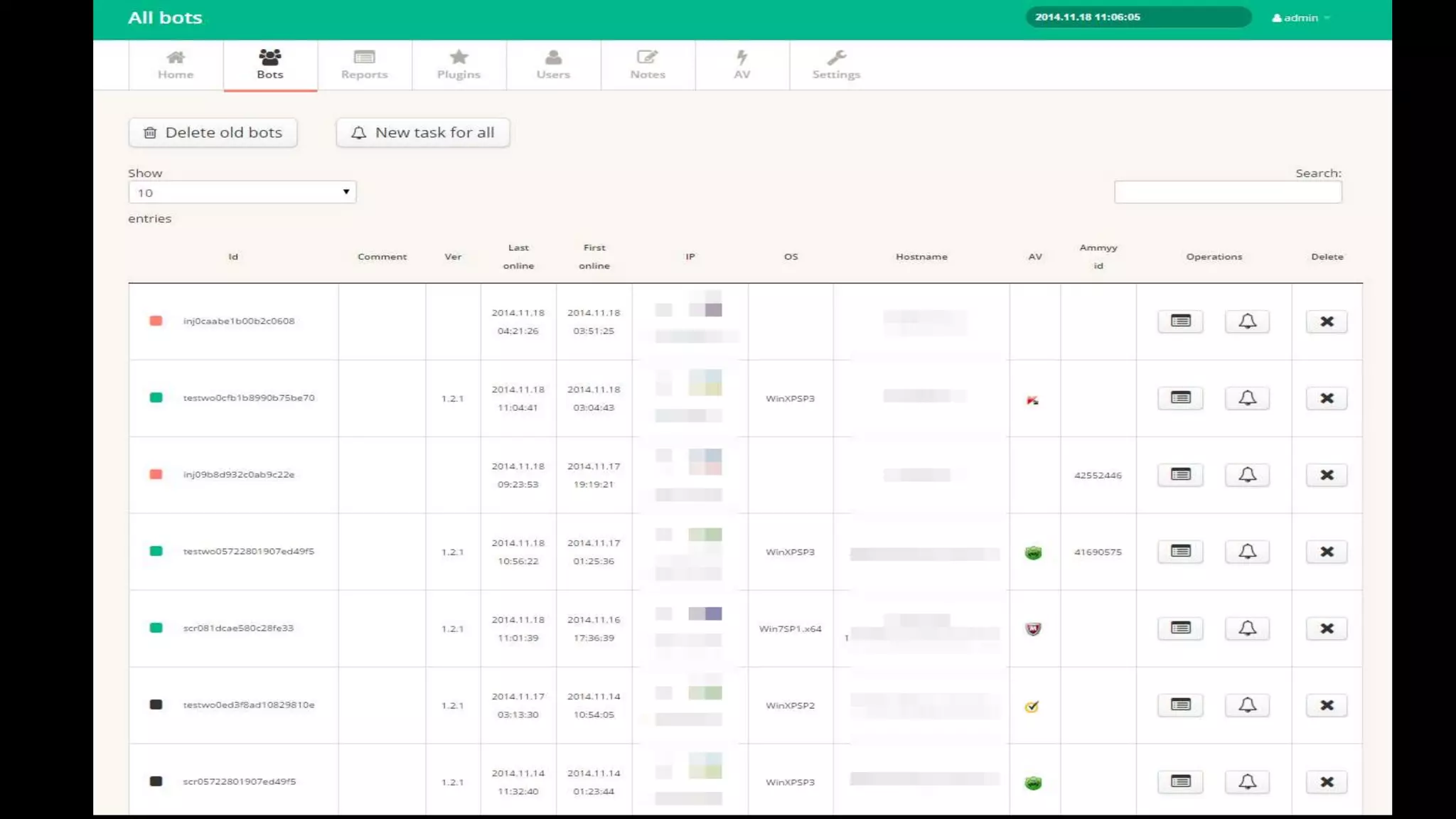Open details list for inj0caabe1b00b2c0608 bot
The image size is (1456, 819).
click(1180, 321)
